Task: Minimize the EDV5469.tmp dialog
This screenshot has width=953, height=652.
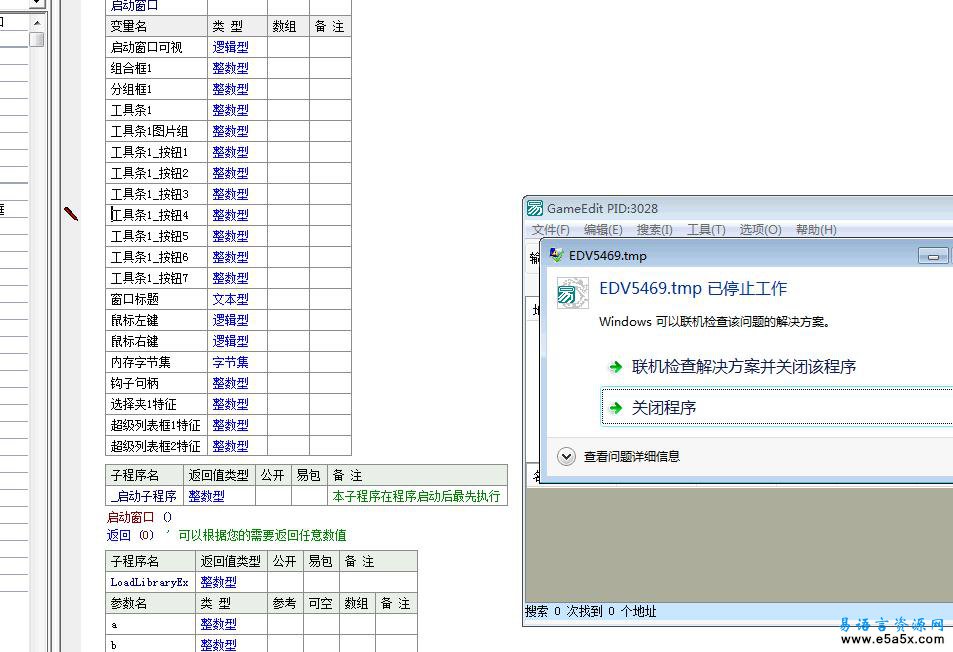Action: click(x=933, y=256)
